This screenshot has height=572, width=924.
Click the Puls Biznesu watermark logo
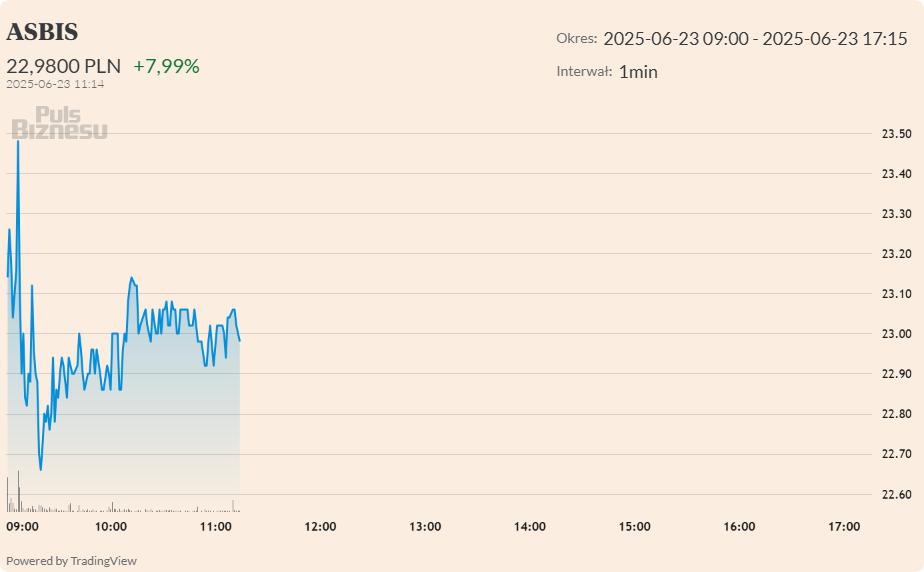[x=60, y=123]
